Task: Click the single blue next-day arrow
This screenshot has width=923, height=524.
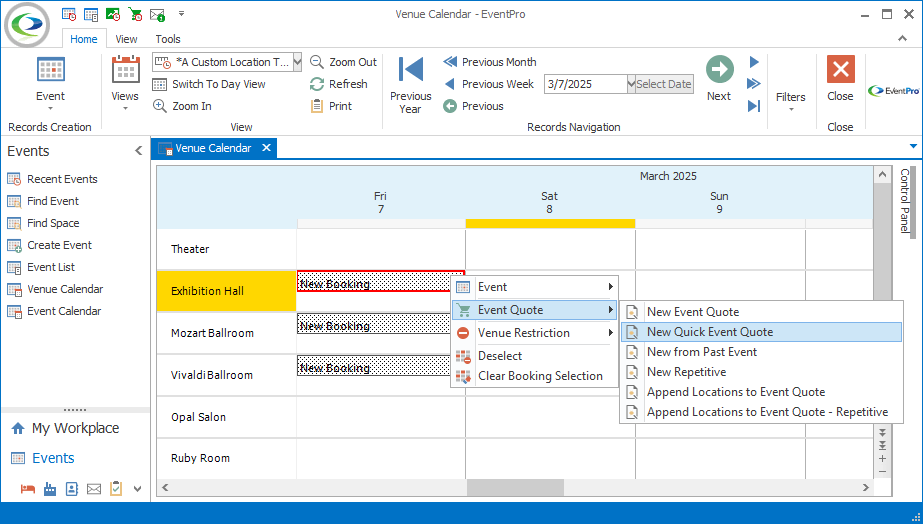Action: [754, 62]
